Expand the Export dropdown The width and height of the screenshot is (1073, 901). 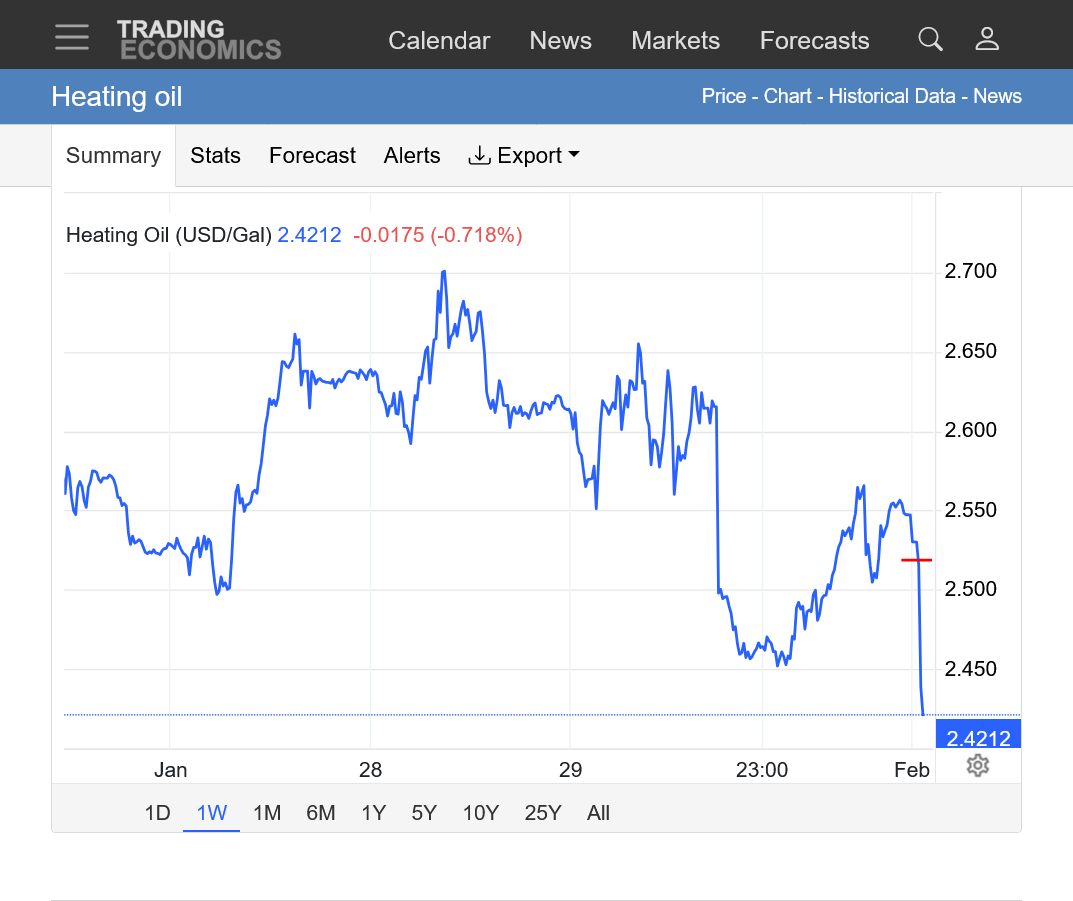[x=524, y=156]
